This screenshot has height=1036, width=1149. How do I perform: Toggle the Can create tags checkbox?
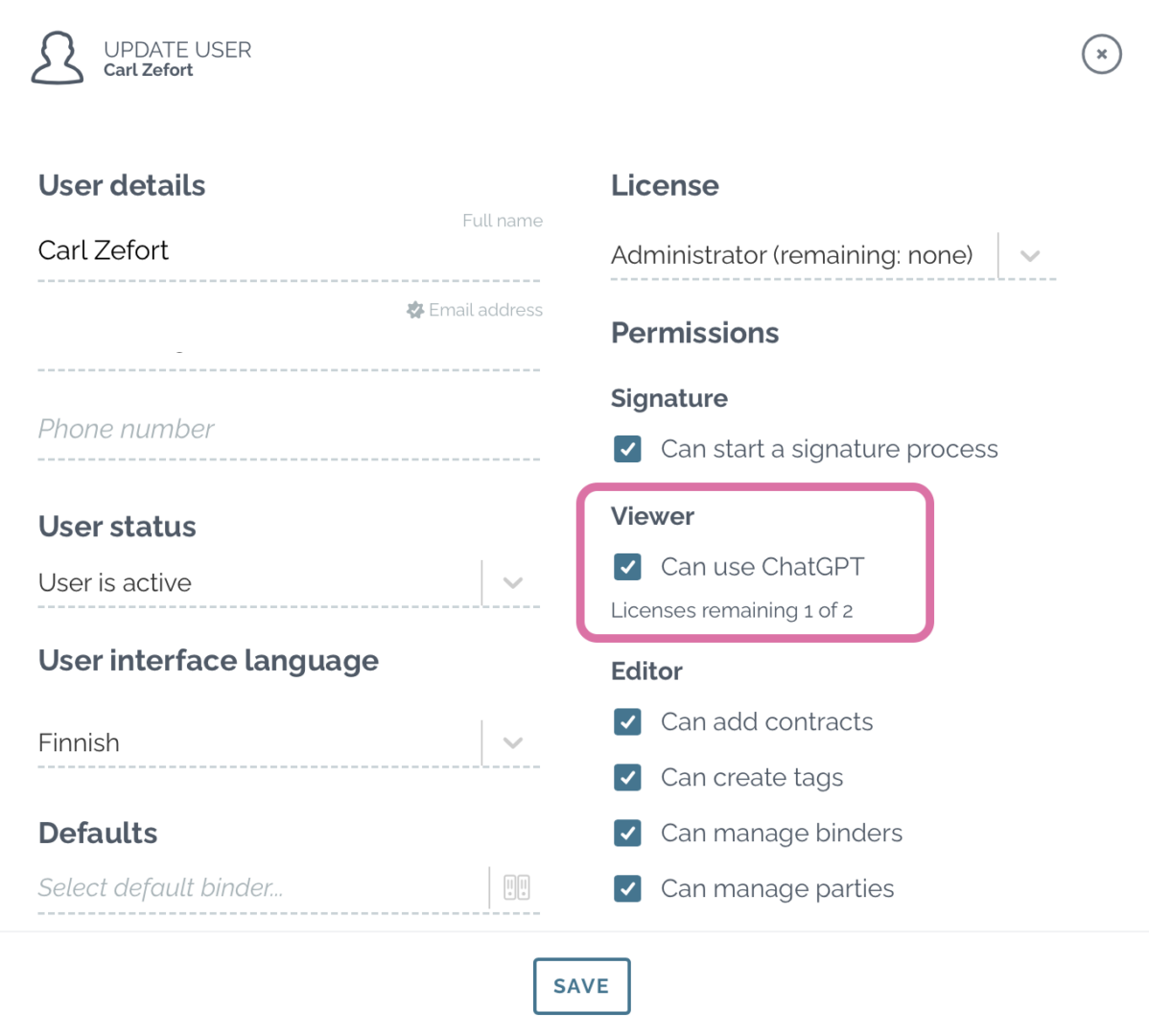pyautogui.click(x=627, y=777)
